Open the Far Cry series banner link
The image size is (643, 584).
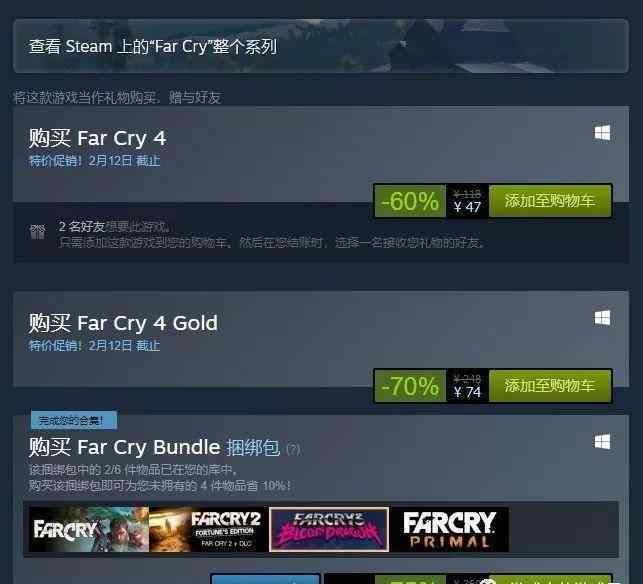(x=321, y=46)
